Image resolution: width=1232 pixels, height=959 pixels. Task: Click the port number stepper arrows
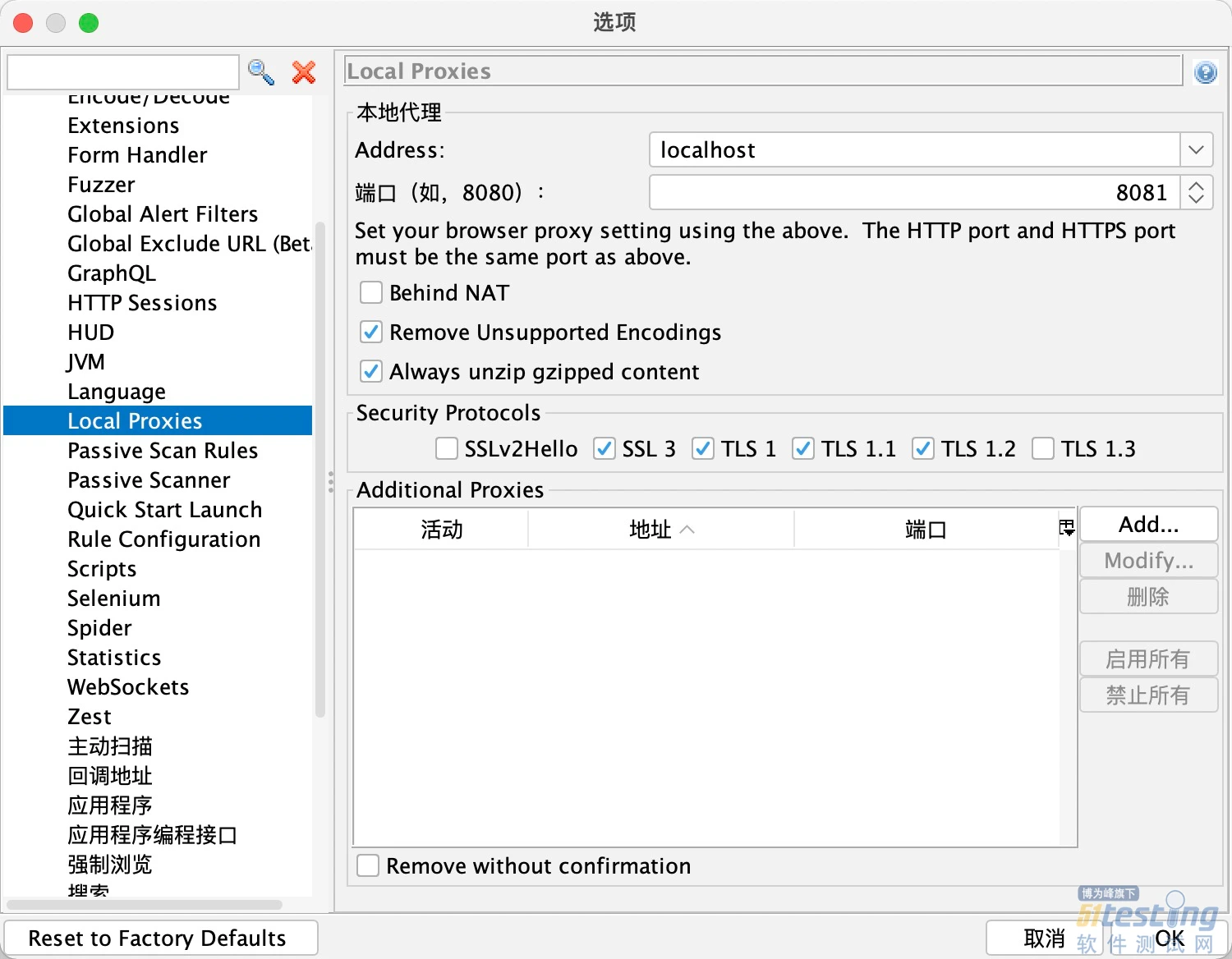[x=1196, y=193]
